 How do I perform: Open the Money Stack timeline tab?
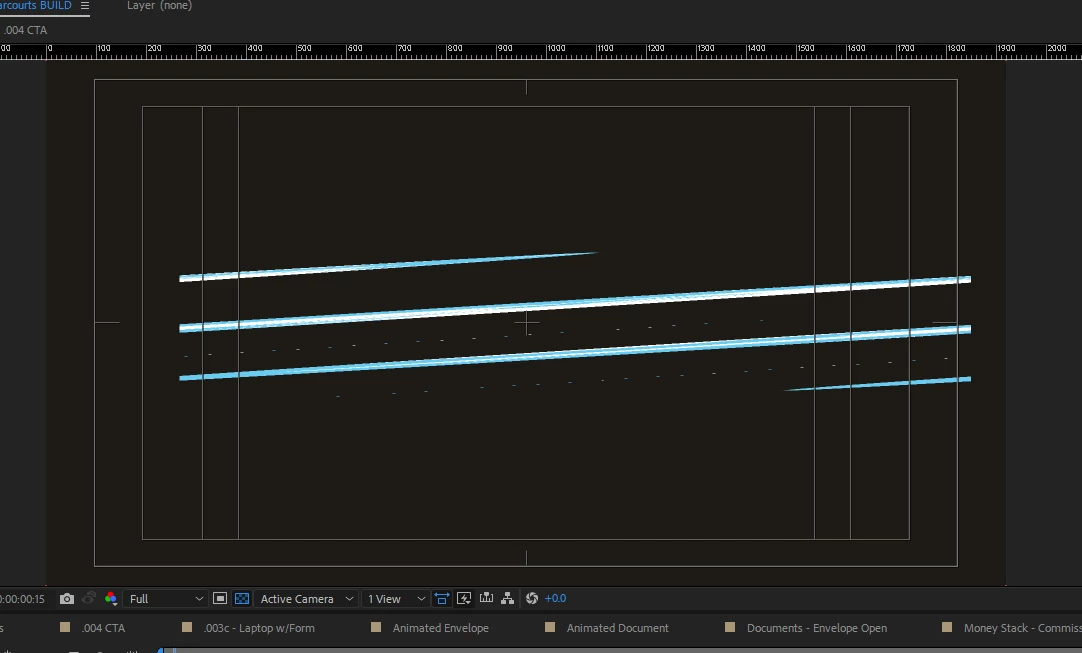(1023, 628)
